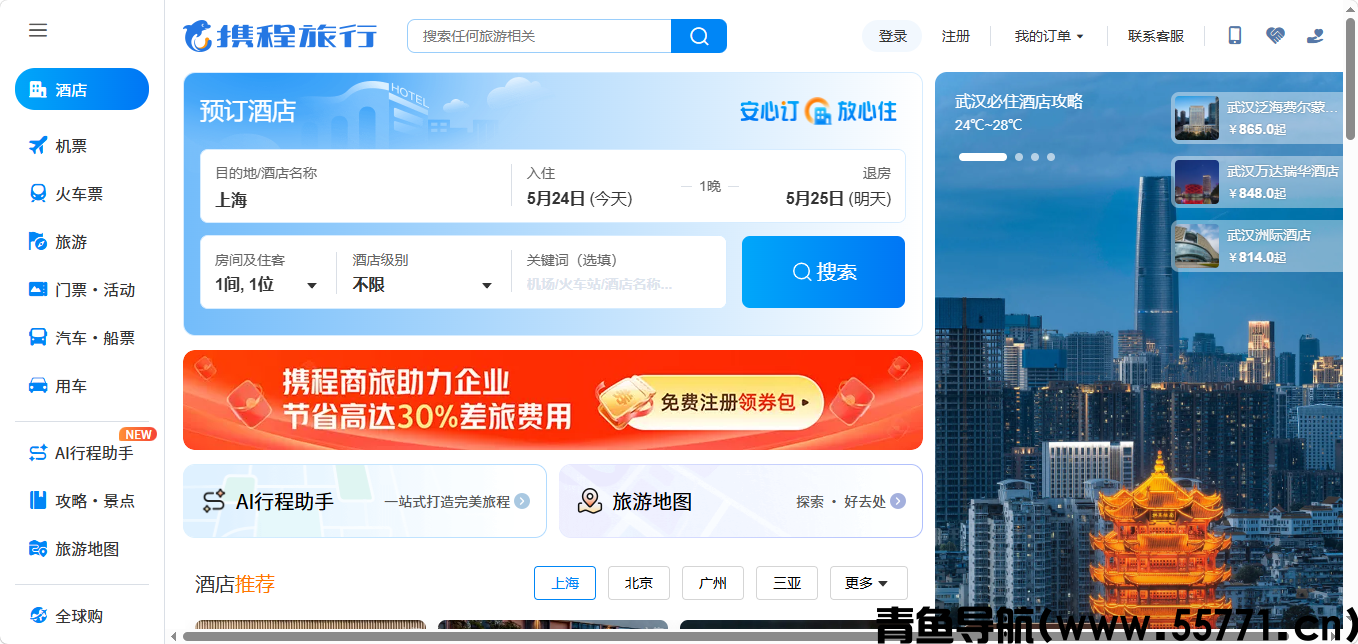The image size is (1358, 644).
Task: Click the Ctrip dolphin logo
Action: coord(198,36)
